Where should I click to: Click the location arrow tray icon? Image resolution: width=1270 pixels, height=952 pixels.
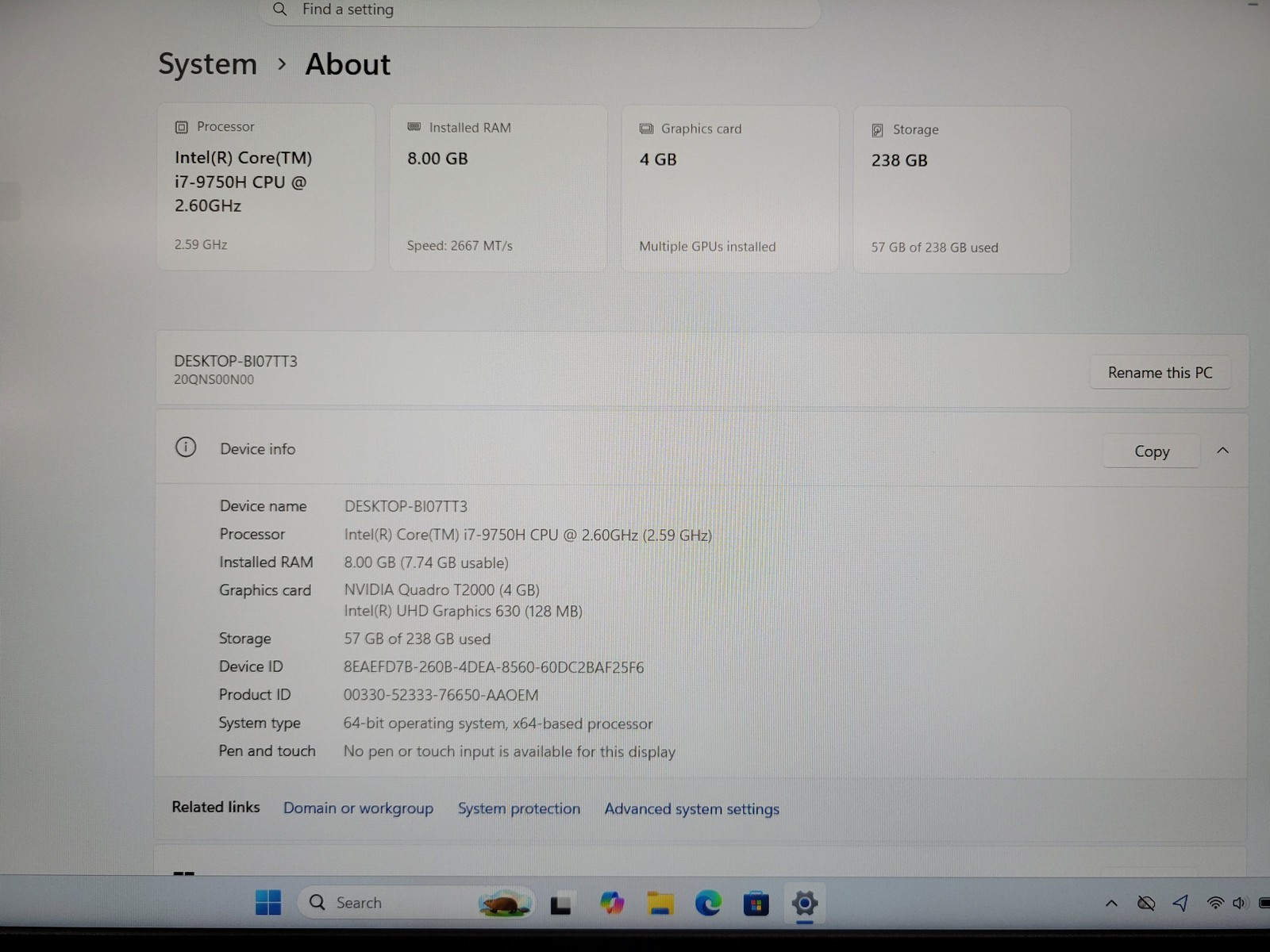point(1180,903)
